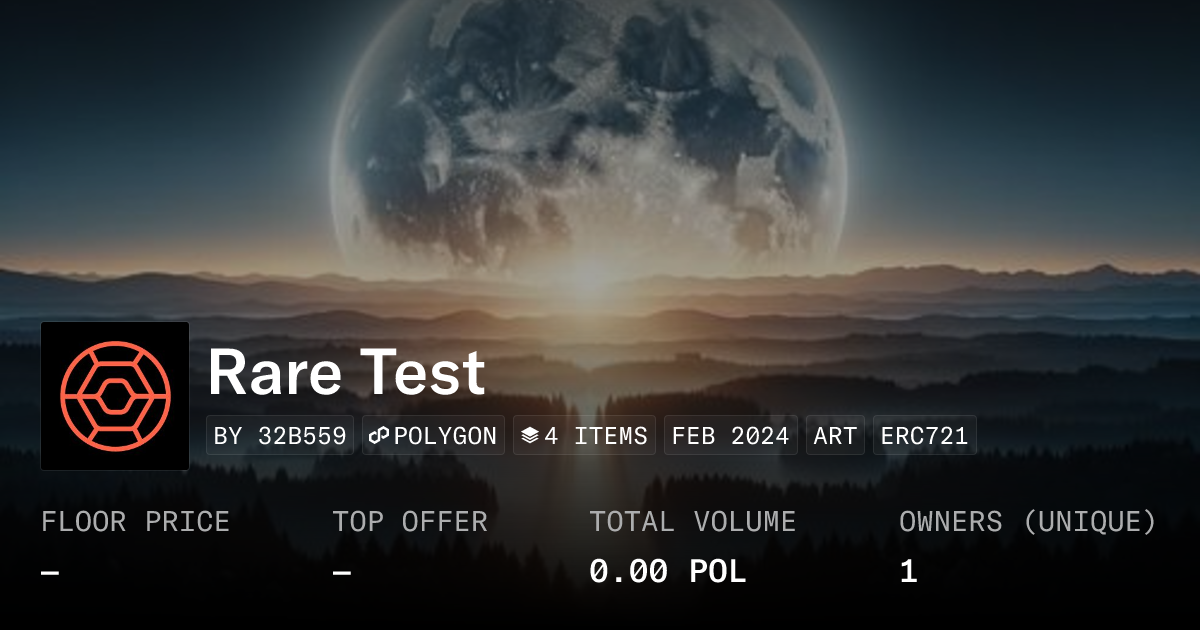Viewport: 1200px width, 630px height.
Task: Click the ERC721 token standard badge
Action: click(924, 436)
